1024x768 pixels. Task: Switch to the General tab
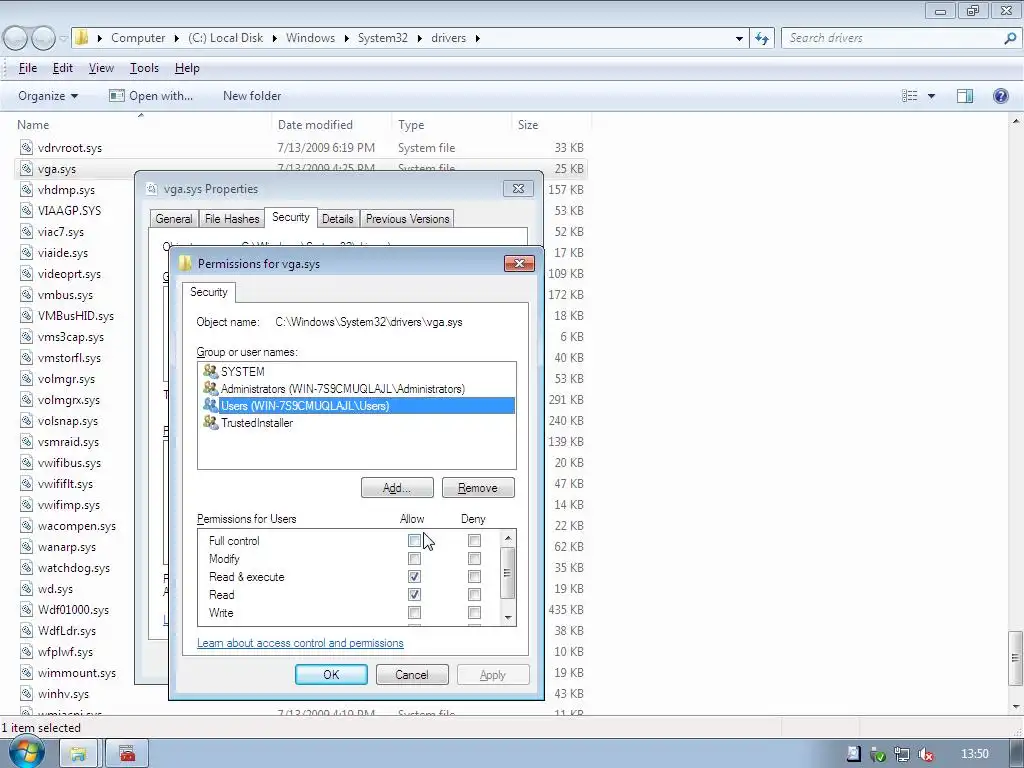click(x=174, y=219)
